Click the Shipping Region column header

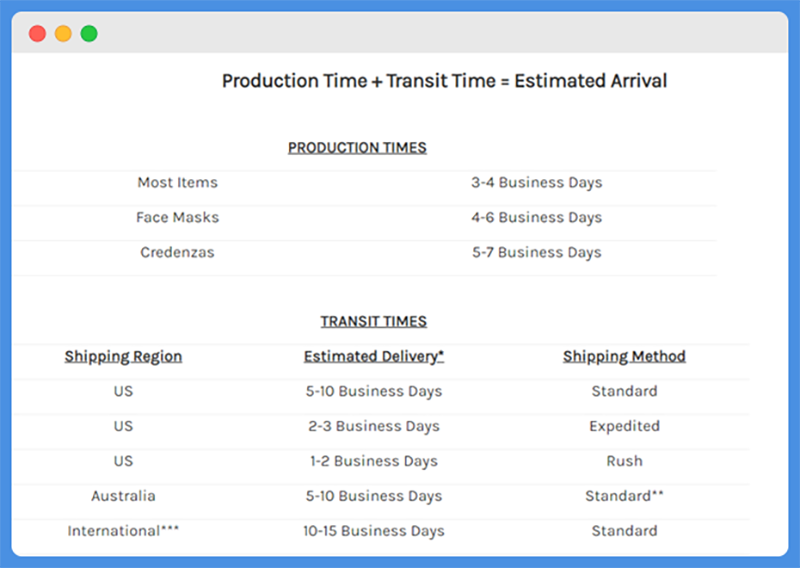tap(123, 356)
